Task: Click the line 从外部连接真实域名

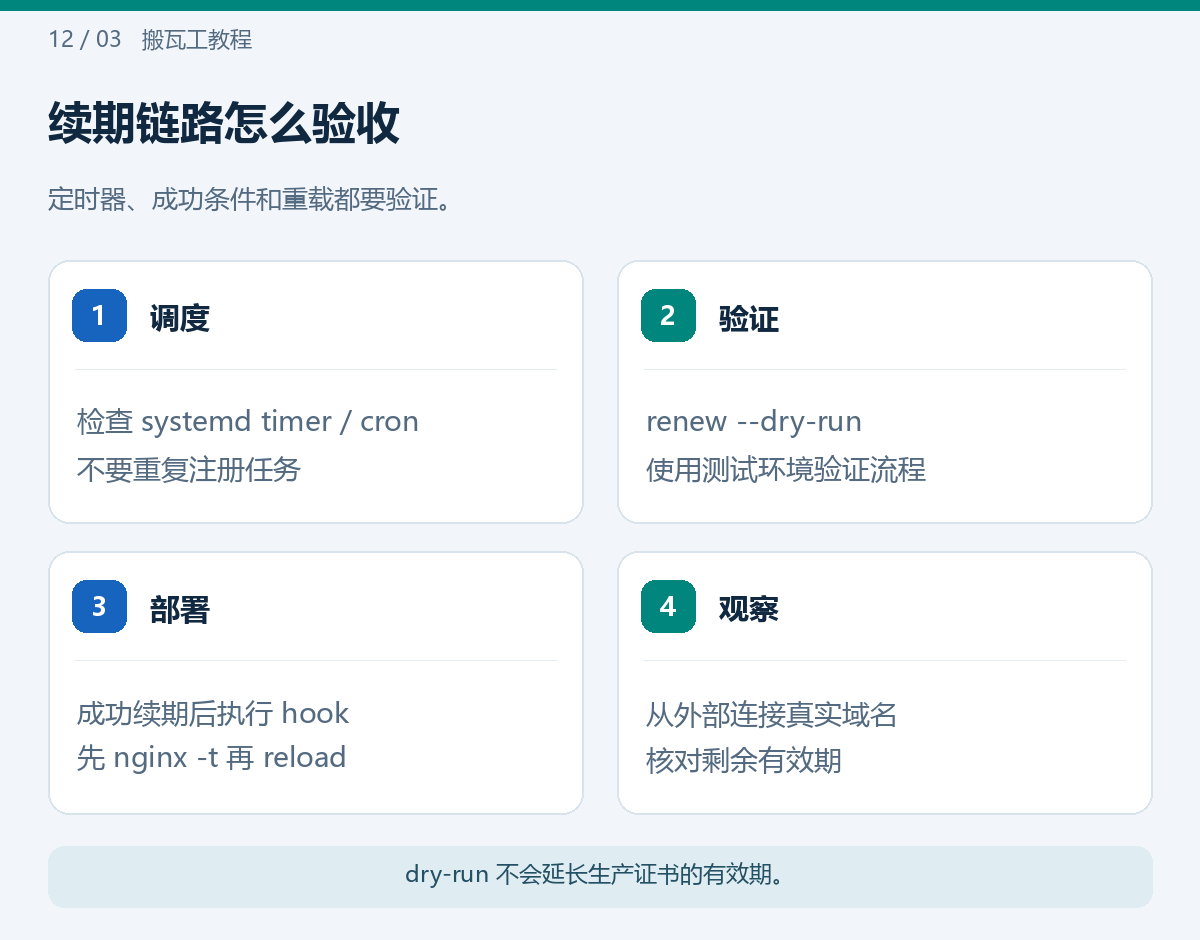Action: [771, 716]
